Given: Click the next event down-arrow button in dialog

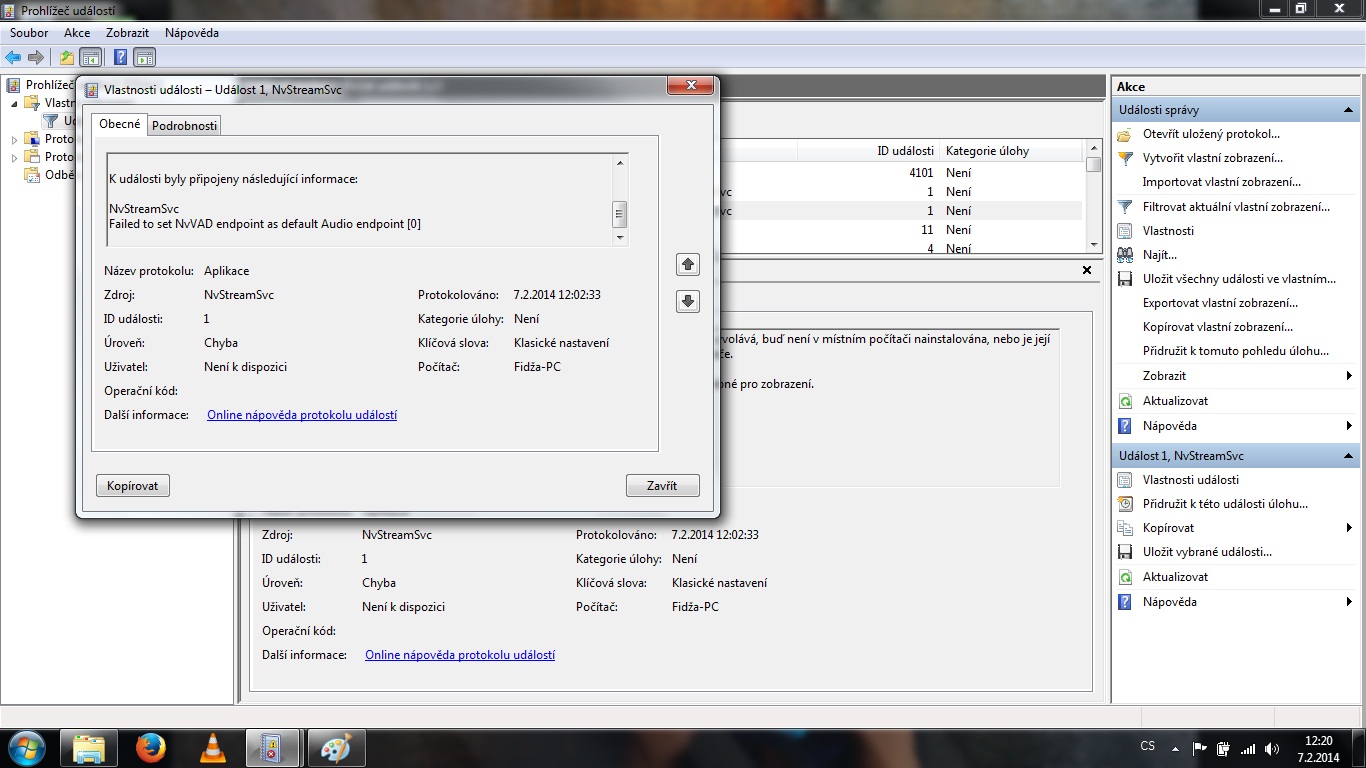Looking at the screenshot, I should coord(688,301).
